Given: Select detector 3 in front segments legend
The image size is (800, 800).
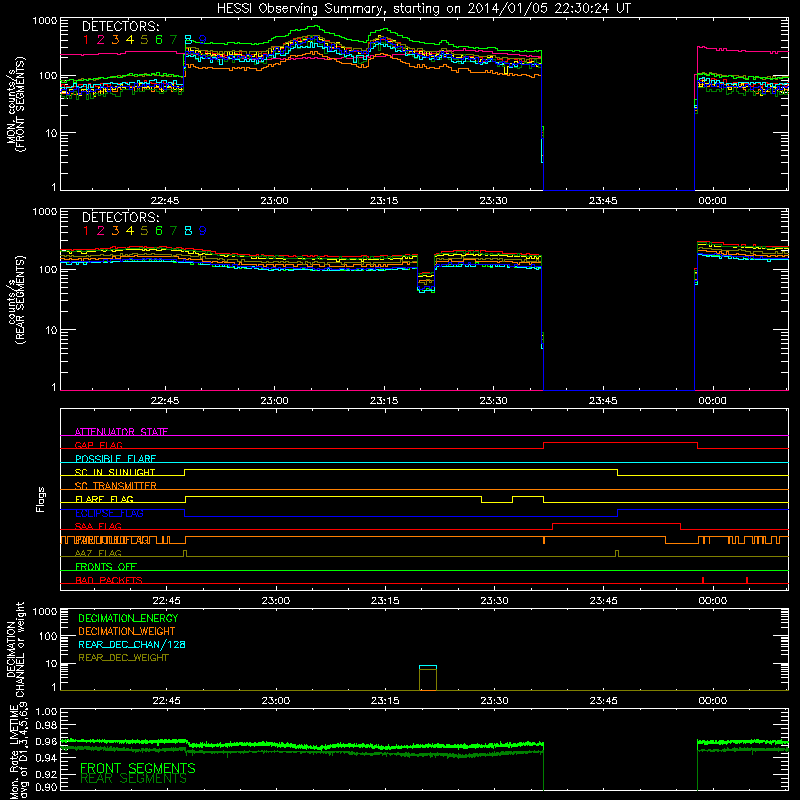Looking at the screenshot, I should click(x=115, y=40).
